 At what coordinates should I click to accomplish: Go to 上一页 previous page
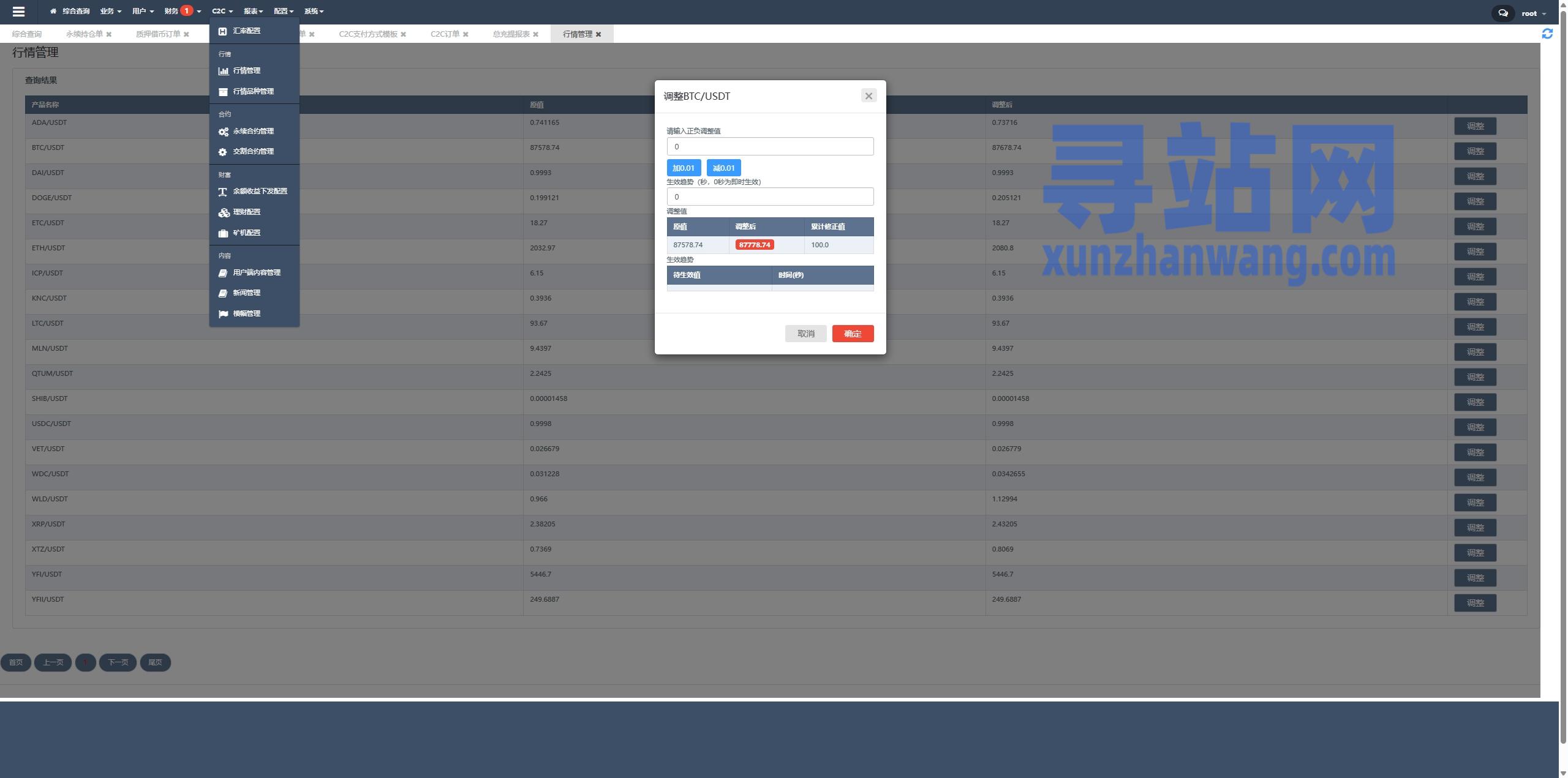tap(53, 662)
